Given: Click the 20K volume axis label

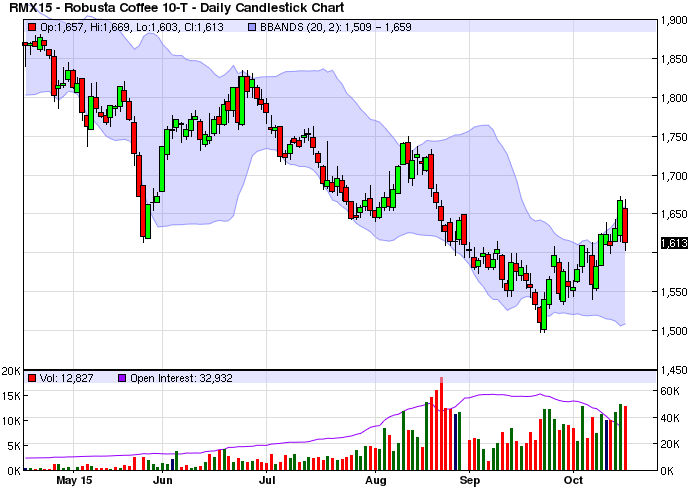Looking at the screenshot, I should coord(12,371).
